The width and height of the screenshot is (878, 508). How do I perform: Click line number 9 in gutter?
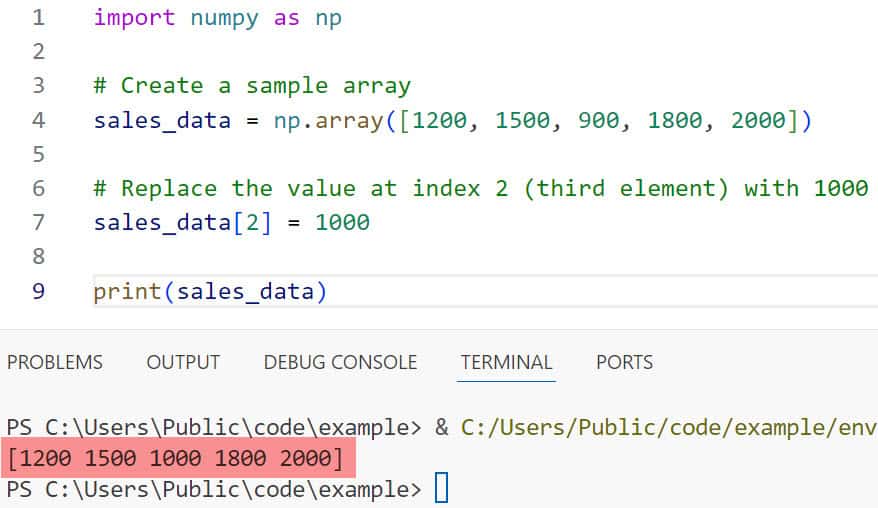pos(38,291)
